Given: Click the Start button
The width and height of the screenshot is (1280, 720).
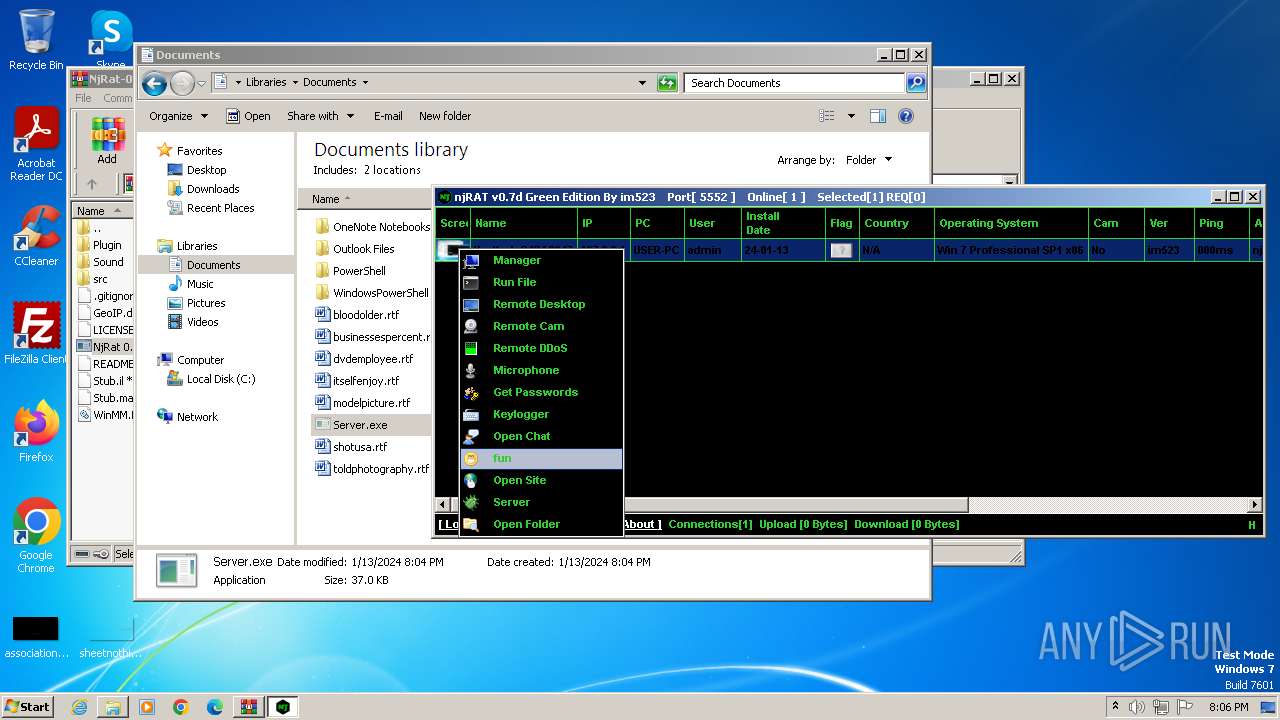Looking at the screenshot, I should 27,706.
